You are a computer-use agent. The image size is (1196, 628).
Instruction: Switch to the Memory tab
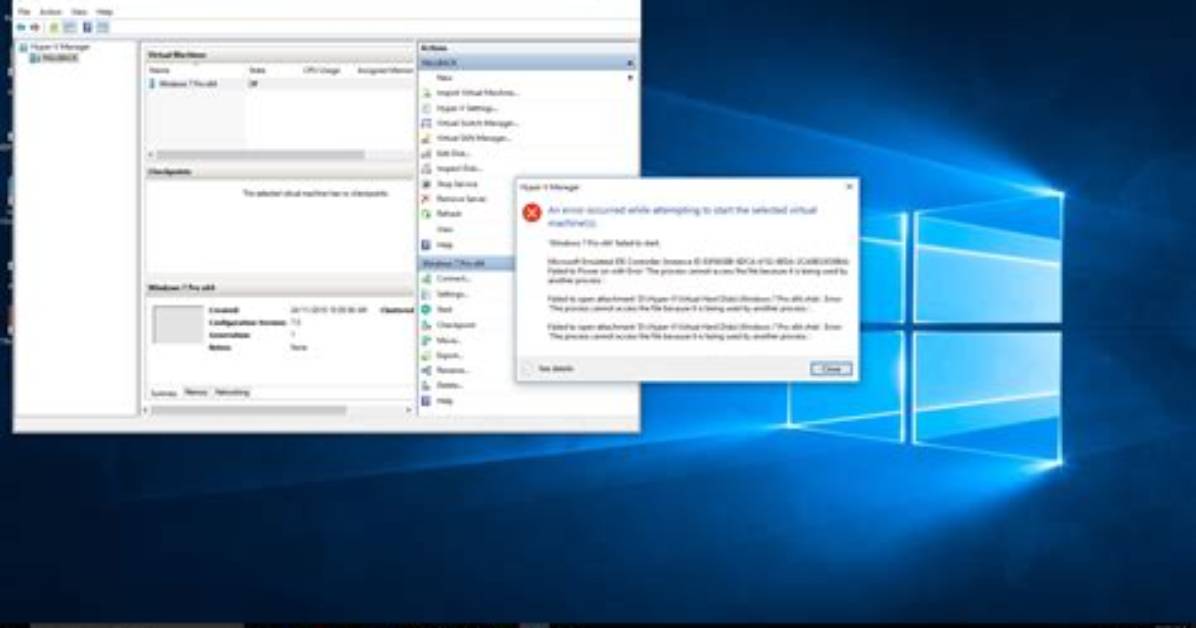click(195, 392)
